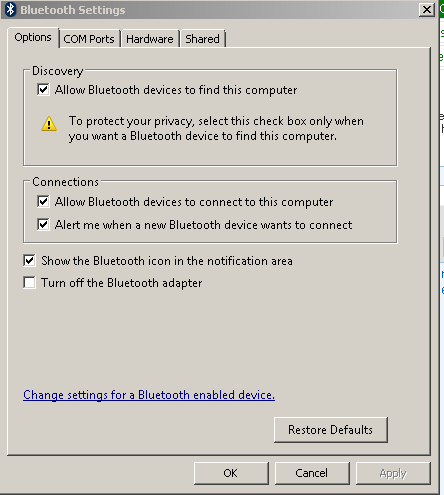This screenshot has width=444, height=495.
Task: Select the Options tab
Action: click(x=33, y=37)
